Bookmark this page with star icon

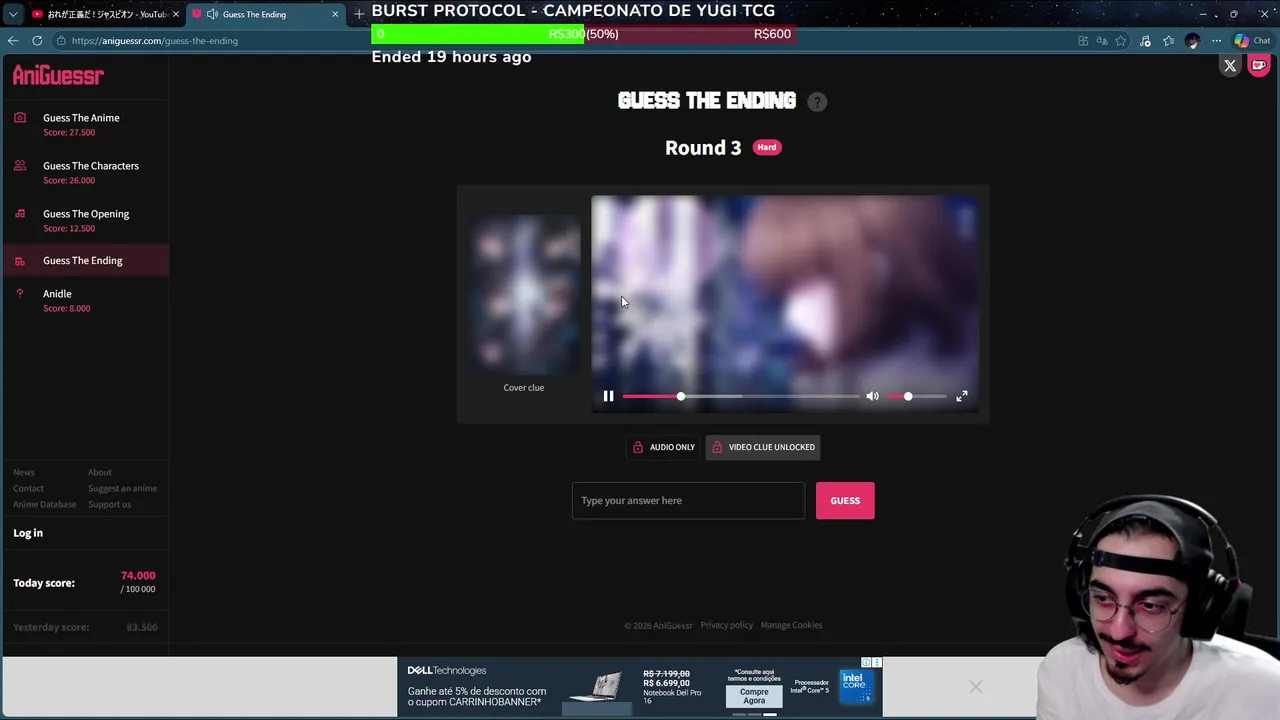[x=1121, y=41]
